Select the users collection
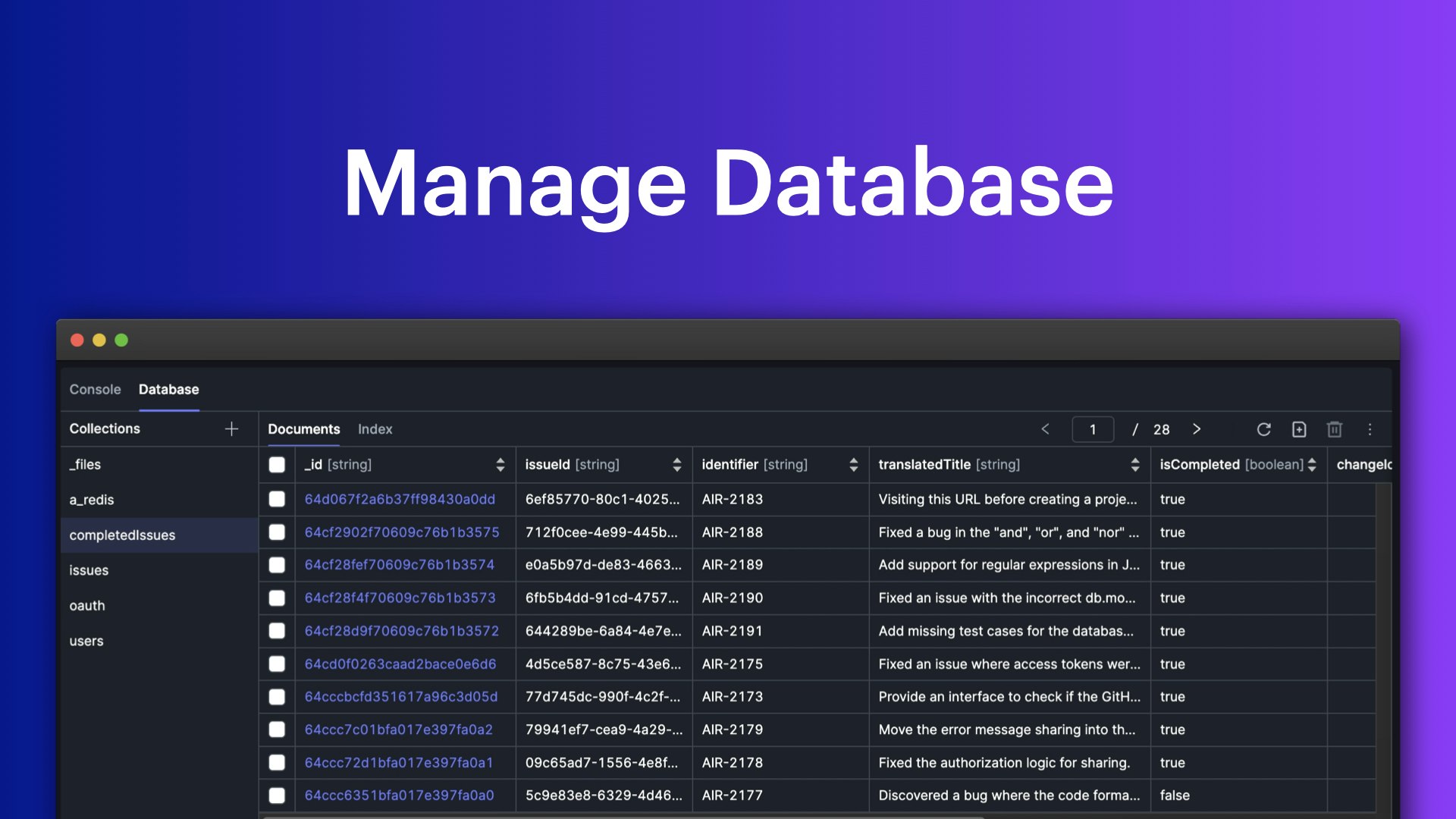The image size is (1456, 819). point(159,641)
